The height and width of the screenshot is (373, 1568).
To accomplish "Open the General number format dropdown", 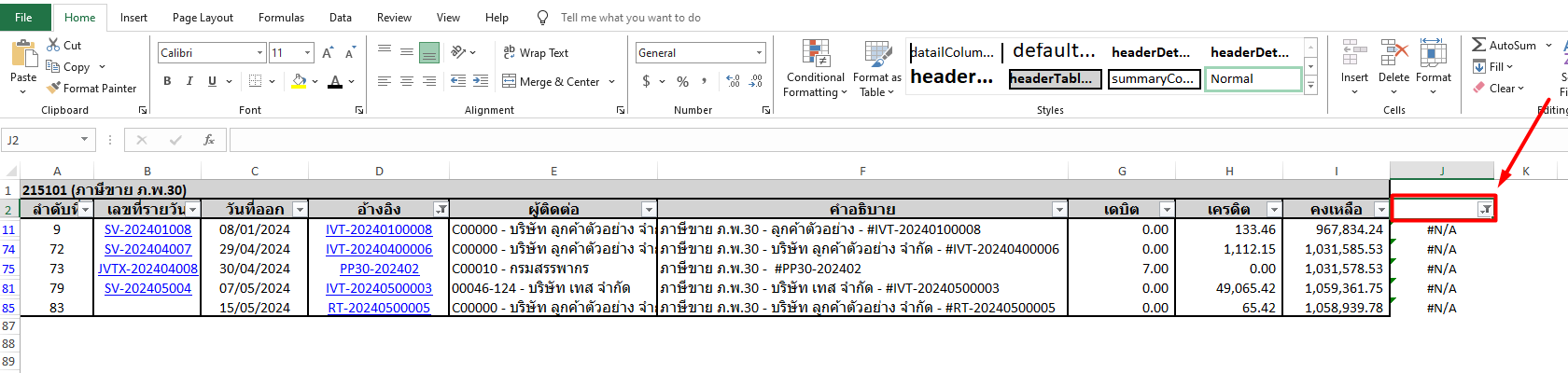I will [760, 53].
